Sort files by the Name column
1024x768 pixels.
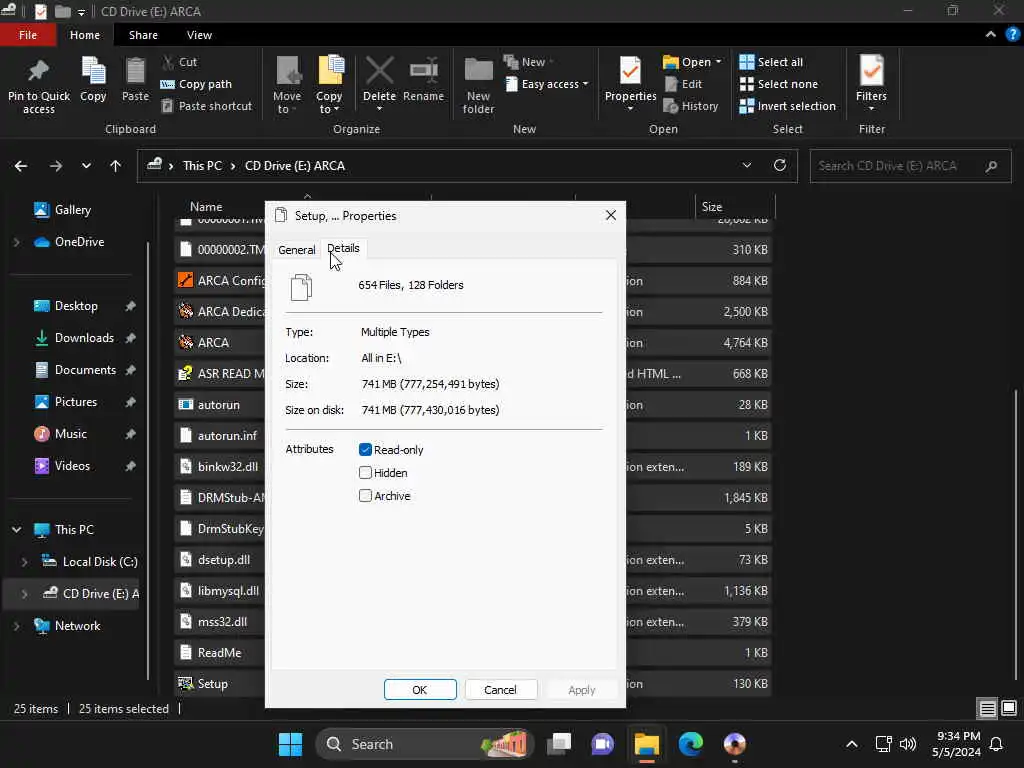coord(206,206)
